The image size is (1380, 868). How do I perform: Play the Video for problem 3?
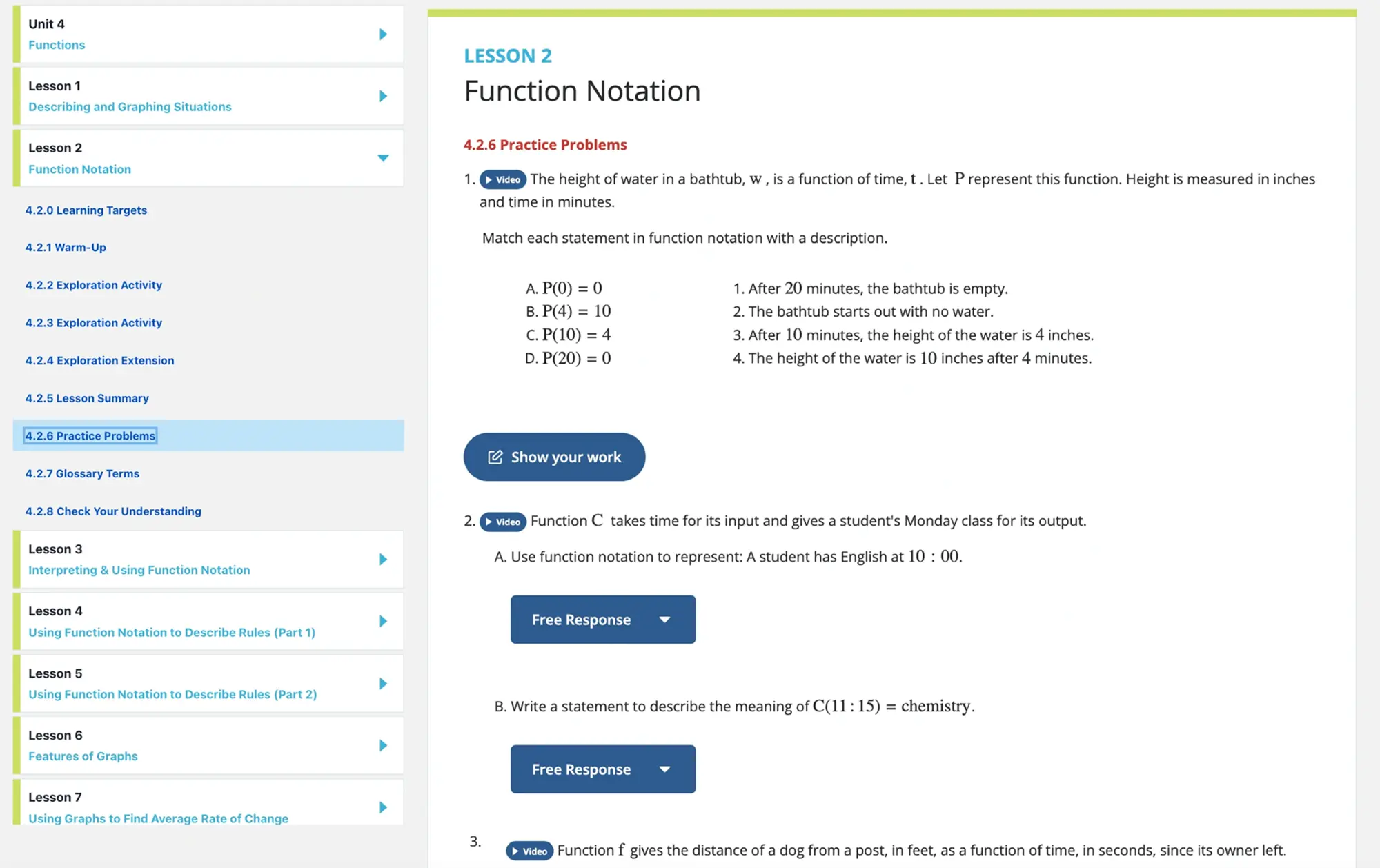[529, 851]
